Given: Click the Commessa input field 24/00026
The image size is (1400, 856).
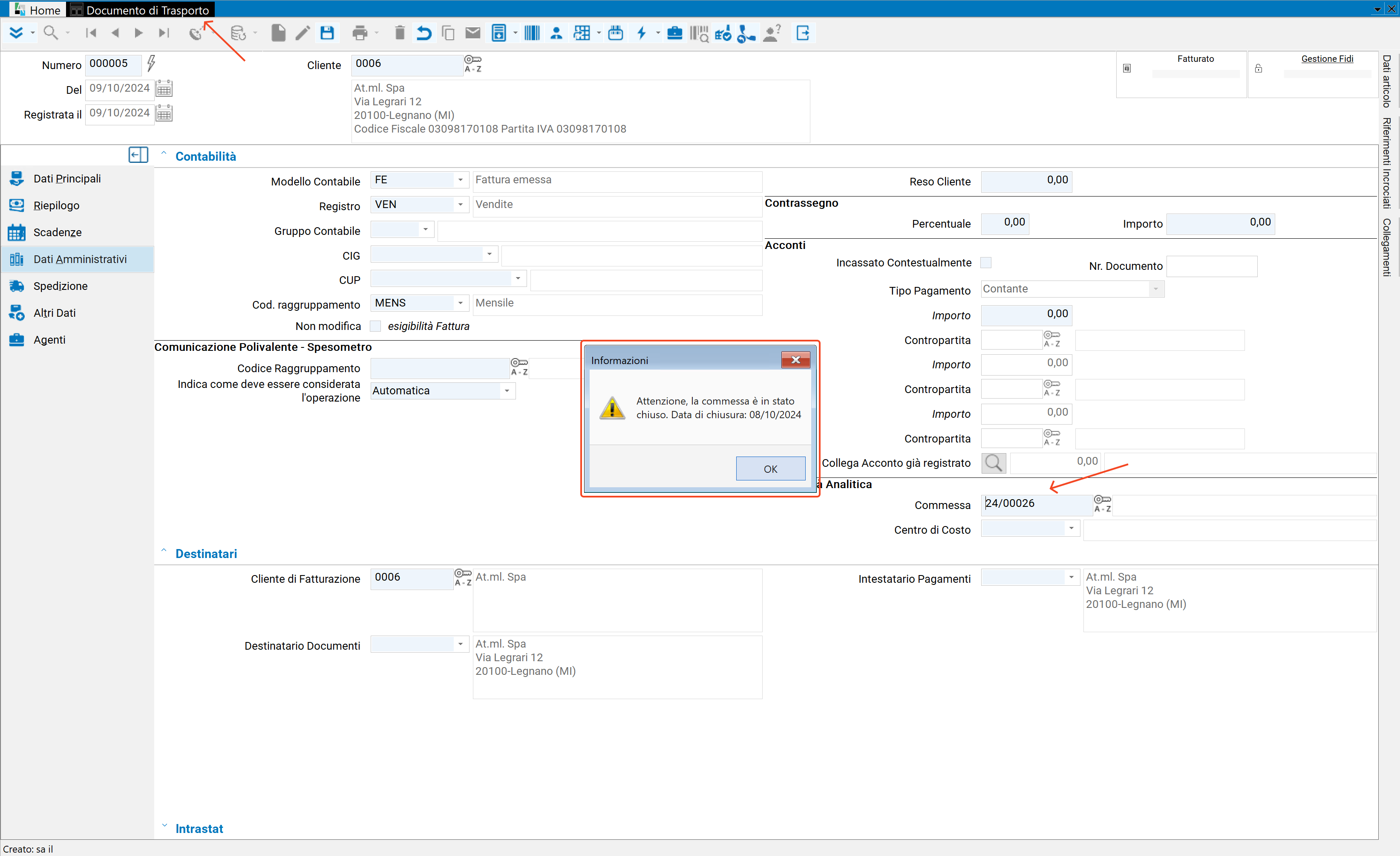Looking at the screenshot, I should coord(1036,504).
